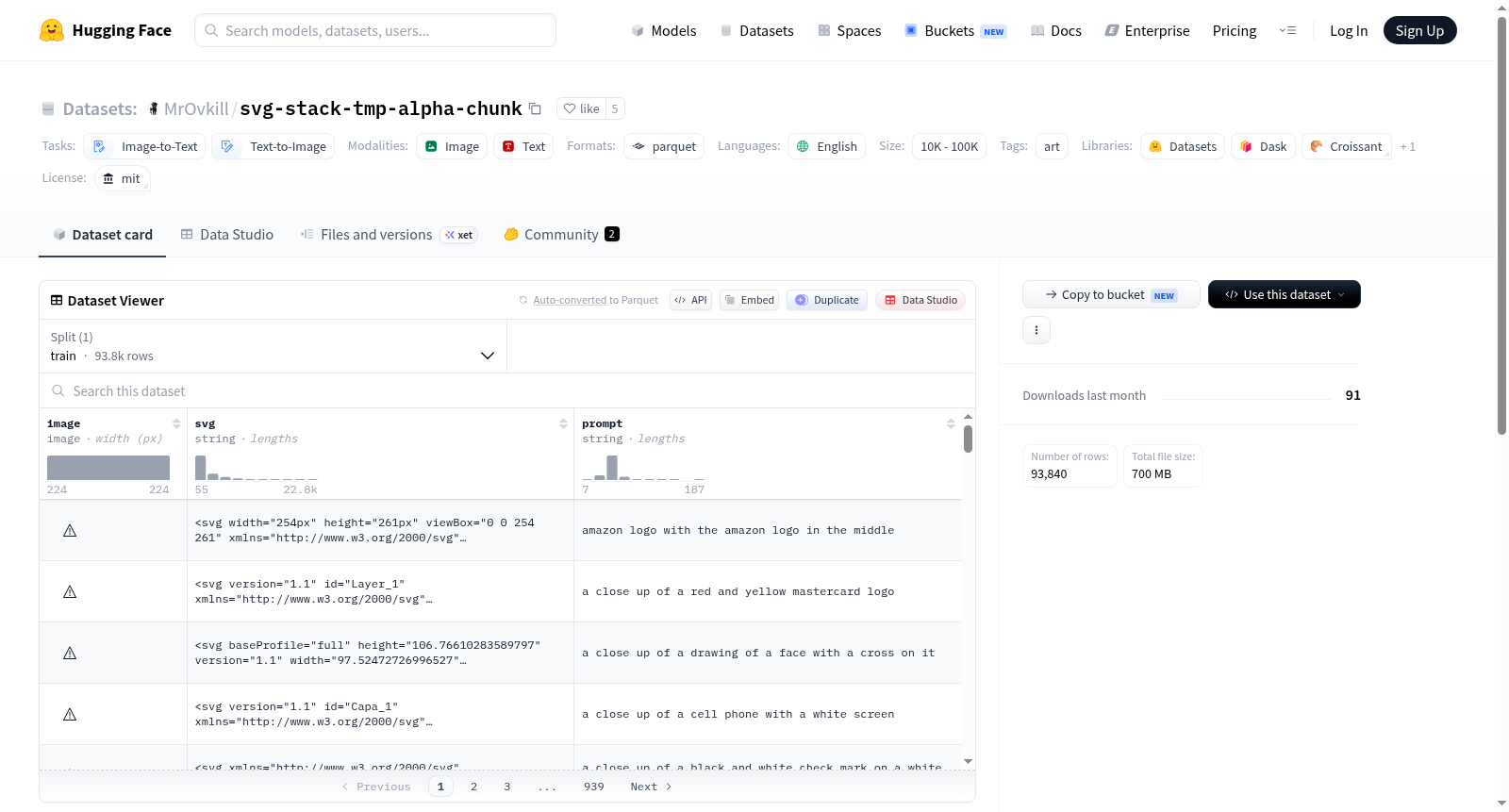Open MrOvkill user avatar
This screenshot has height=812, width=1509.
coord(154,108)
